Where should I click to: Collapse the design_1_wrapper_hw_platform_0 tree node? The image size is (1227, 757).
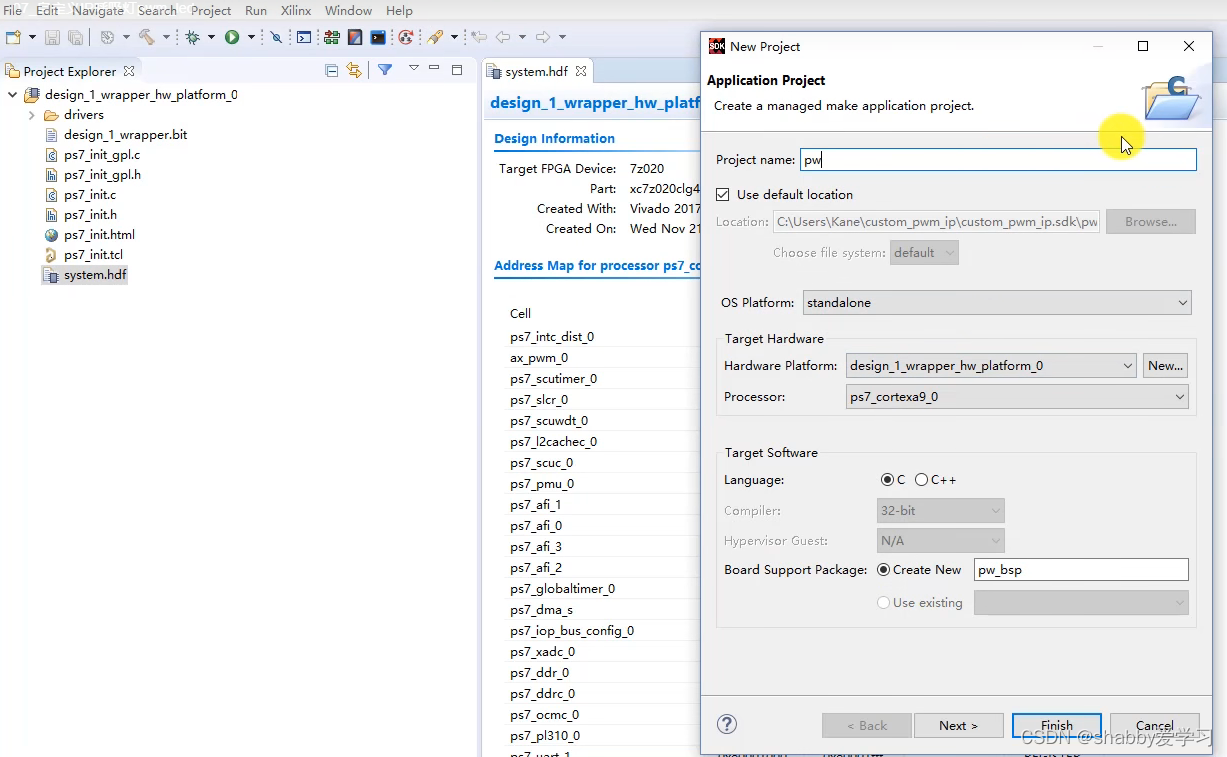tap(12, 95)
